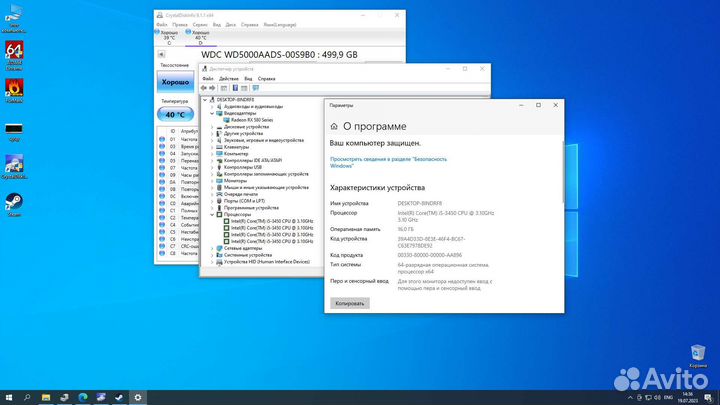This screenshot has height=405, width=720.
Task: Click the taskbar clock and date
Action: [x=688, y=398]
